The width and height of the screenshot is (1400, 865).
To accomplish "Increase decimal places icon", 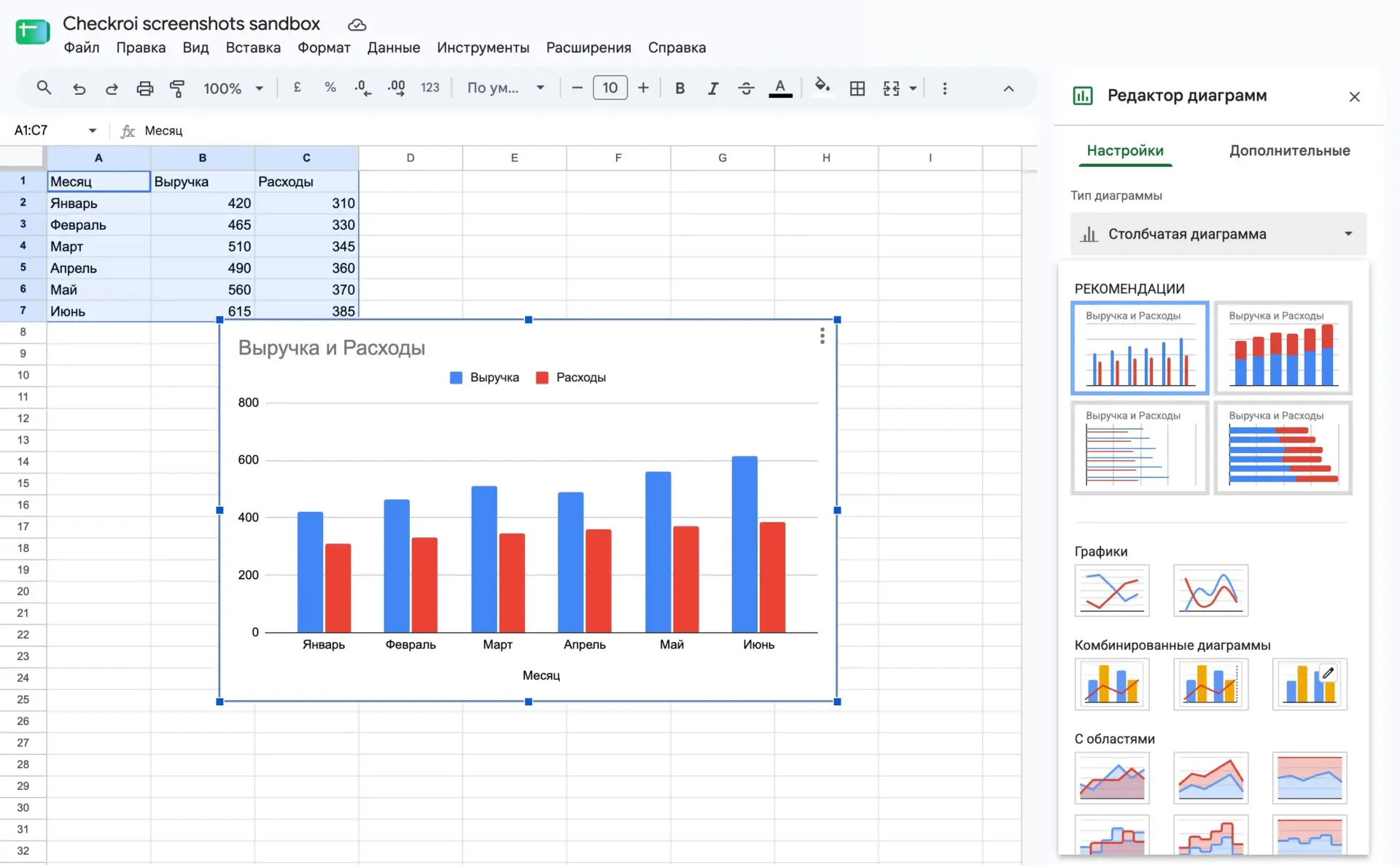I will point(396,88).
